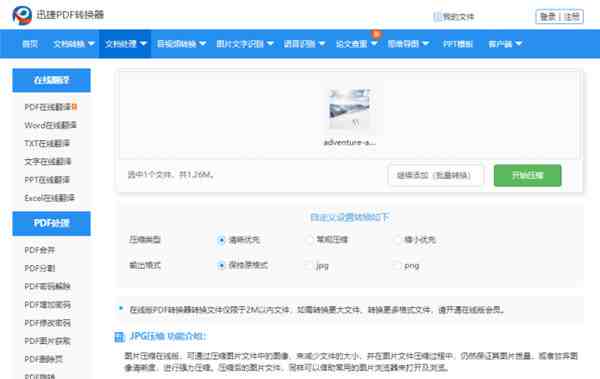Open PDF图片获取 in the sidebar

[47, 341]
